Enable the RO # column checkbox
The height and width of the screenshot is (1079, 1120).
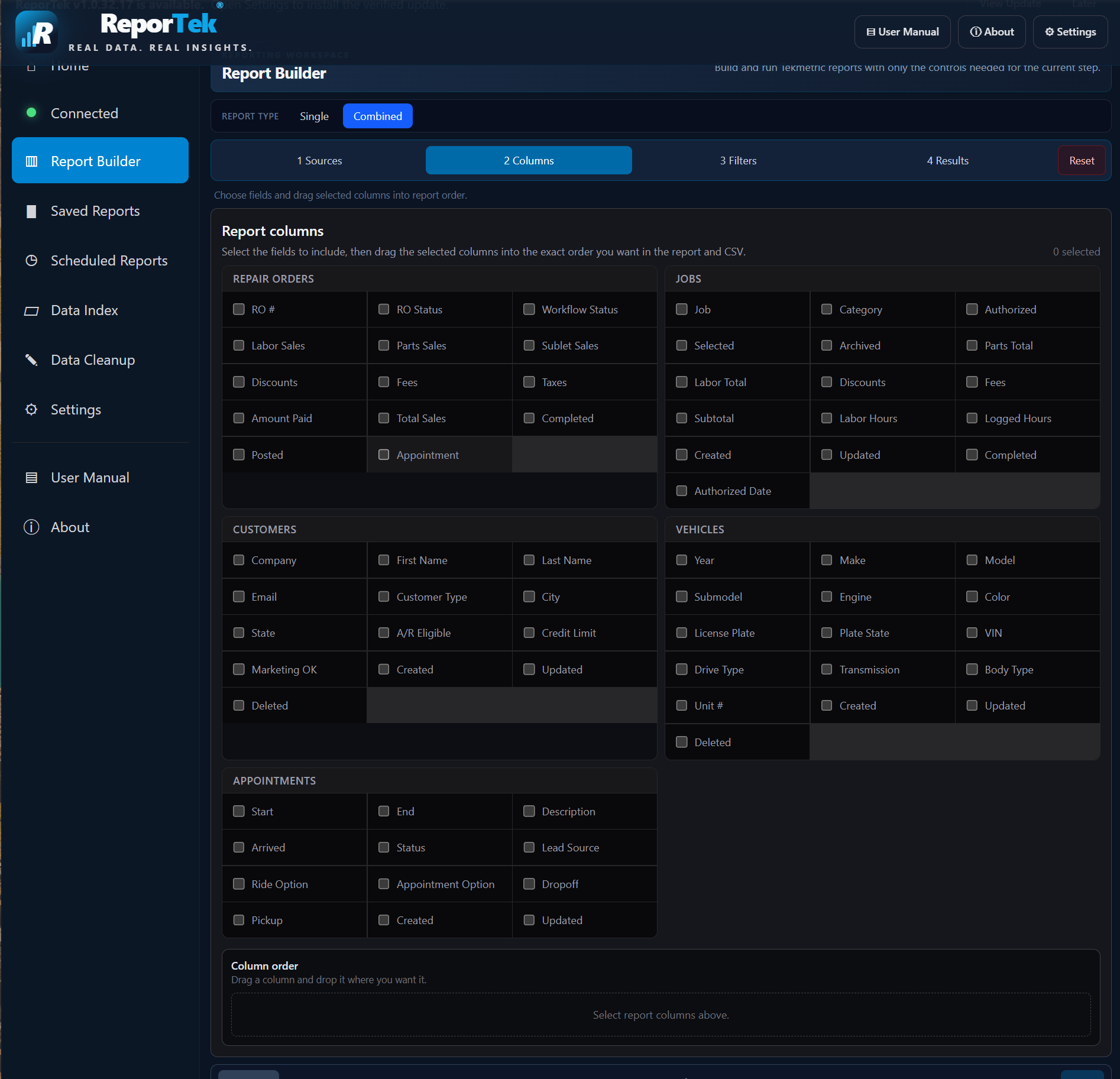(239, 309)
